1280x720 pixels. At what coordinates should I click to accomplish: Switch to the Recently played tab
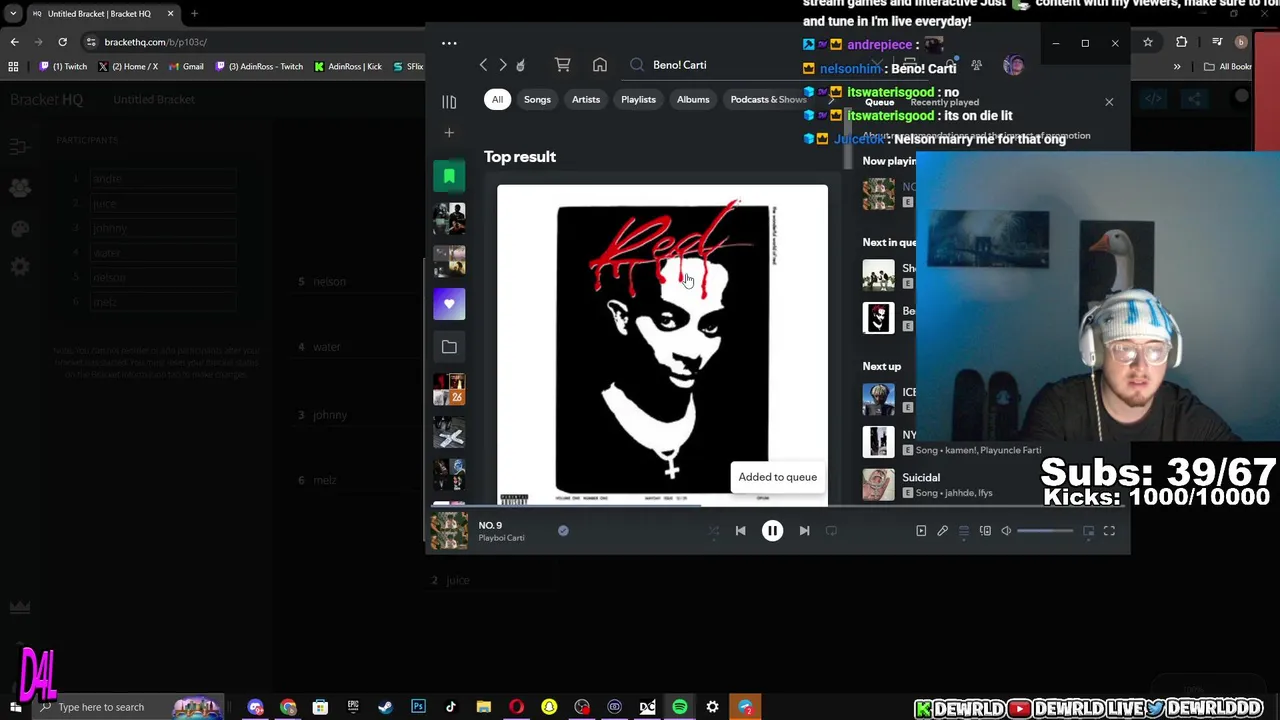click(944, 102)
